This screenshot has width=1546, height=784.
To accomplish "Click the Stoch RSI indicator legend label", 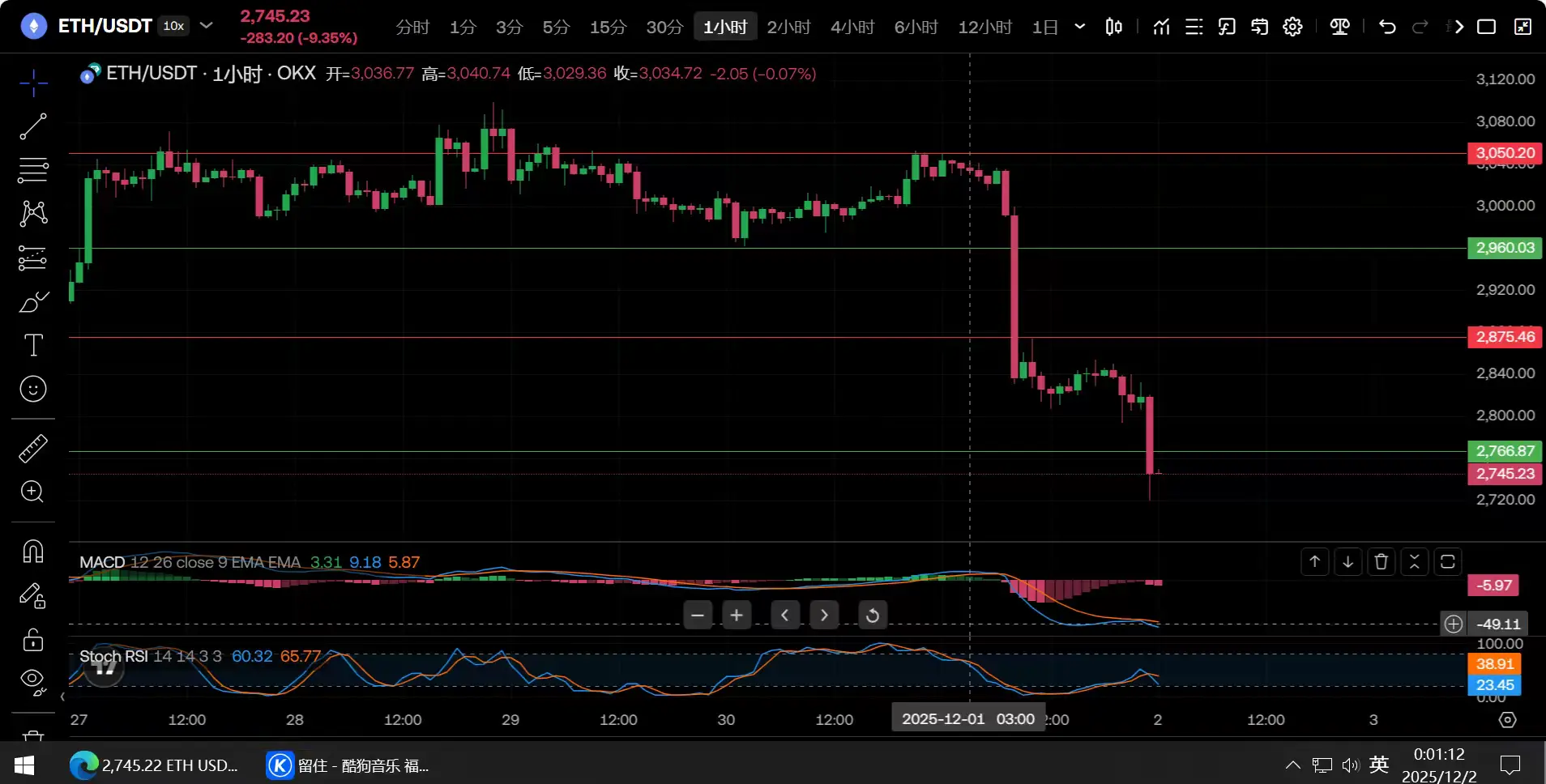I will tap(113, 656).
